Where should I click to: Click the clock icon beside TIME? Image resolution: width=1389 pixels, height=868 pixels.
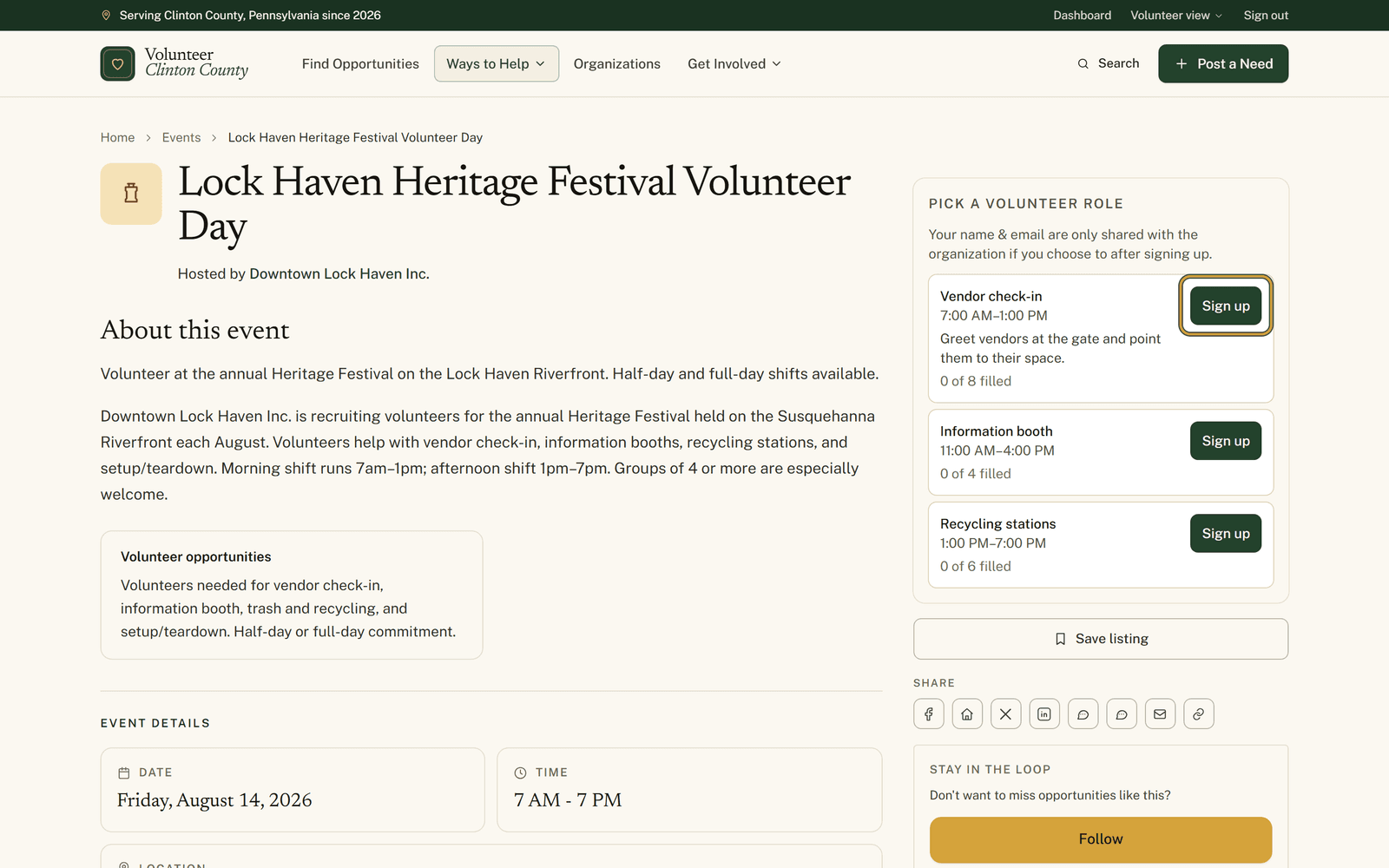[x=521, y=773]
